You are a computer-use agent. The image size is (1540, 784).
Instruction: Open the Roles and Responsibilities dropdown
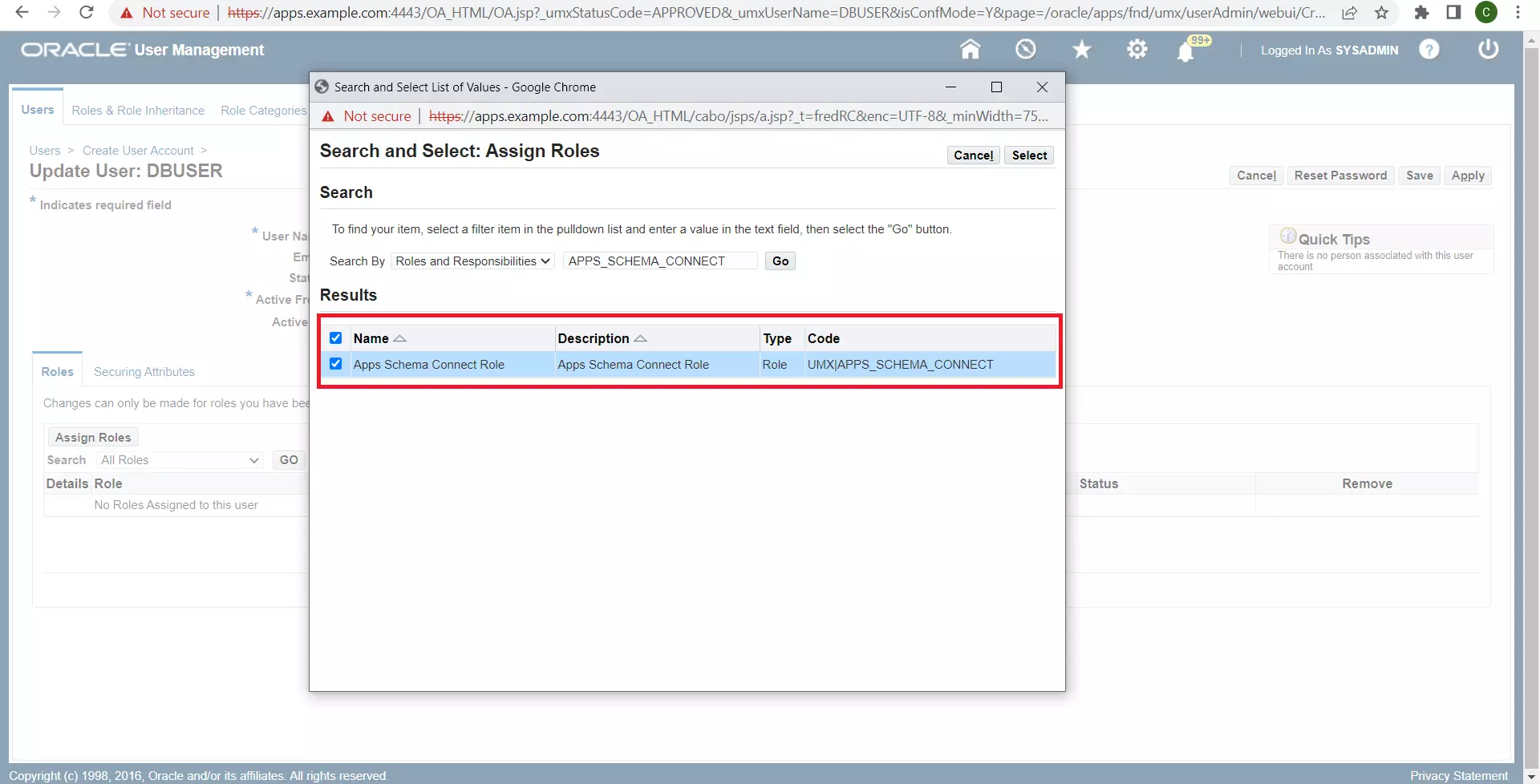[x=472, y=261]
